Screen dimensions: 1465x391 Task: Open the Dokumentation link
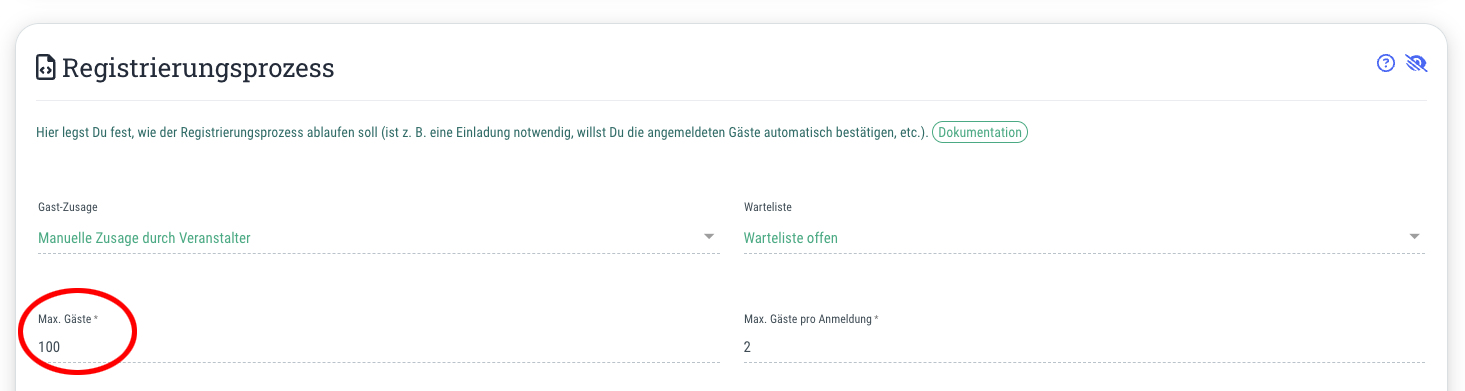(980, 132)
